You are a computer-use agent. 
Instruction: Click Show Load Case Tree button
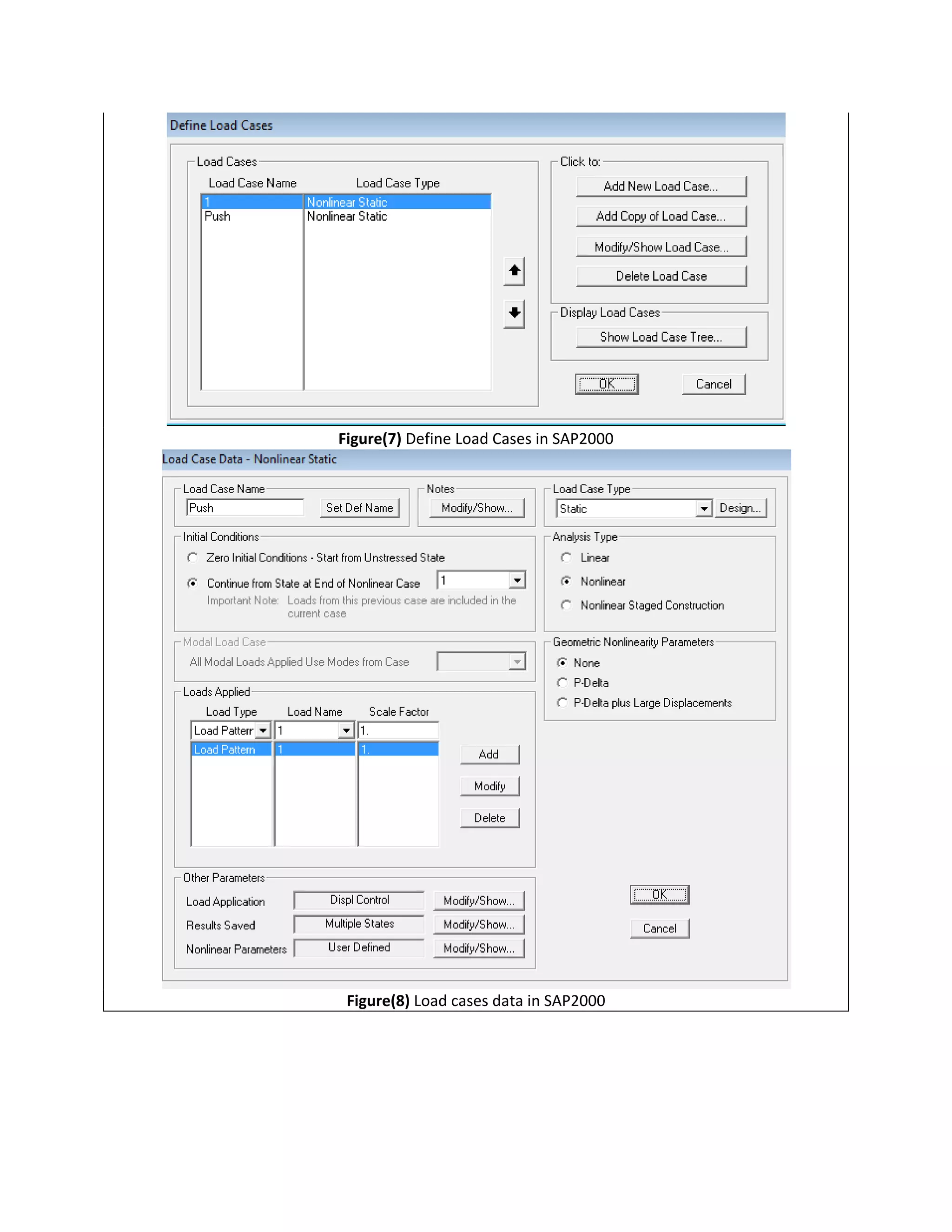coord(661,338)
